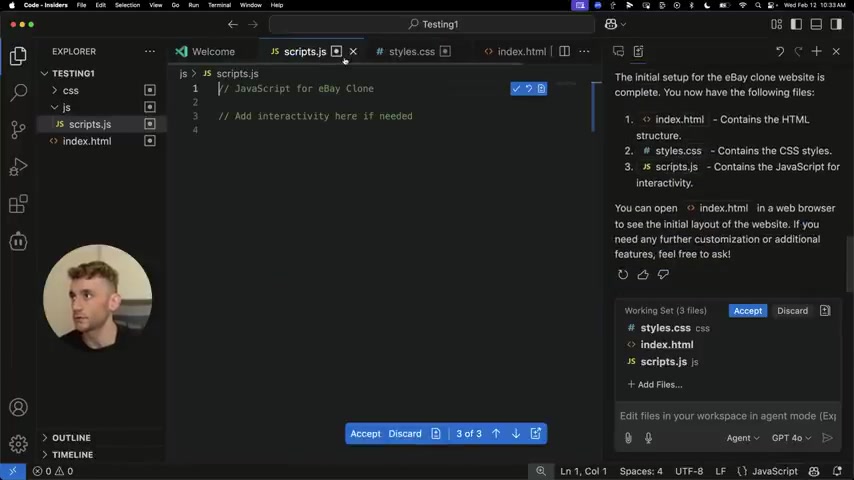Click Spaces: 4 indentation in status bar

641,471
